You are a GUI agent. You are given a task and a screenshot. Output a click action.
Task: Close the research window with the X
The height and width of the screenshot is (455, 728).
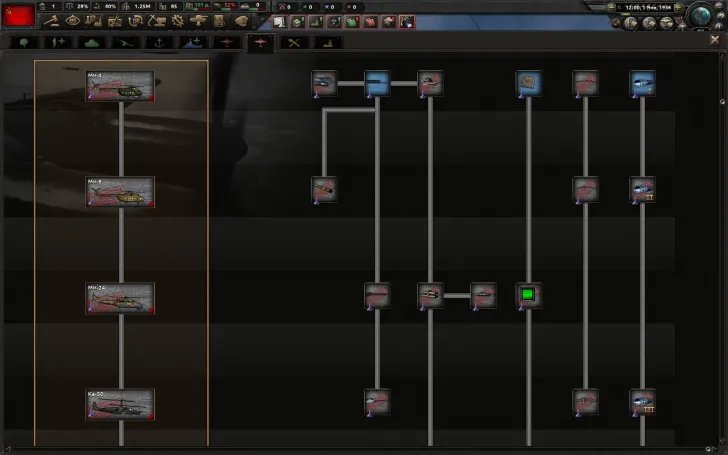coord(715,40)
